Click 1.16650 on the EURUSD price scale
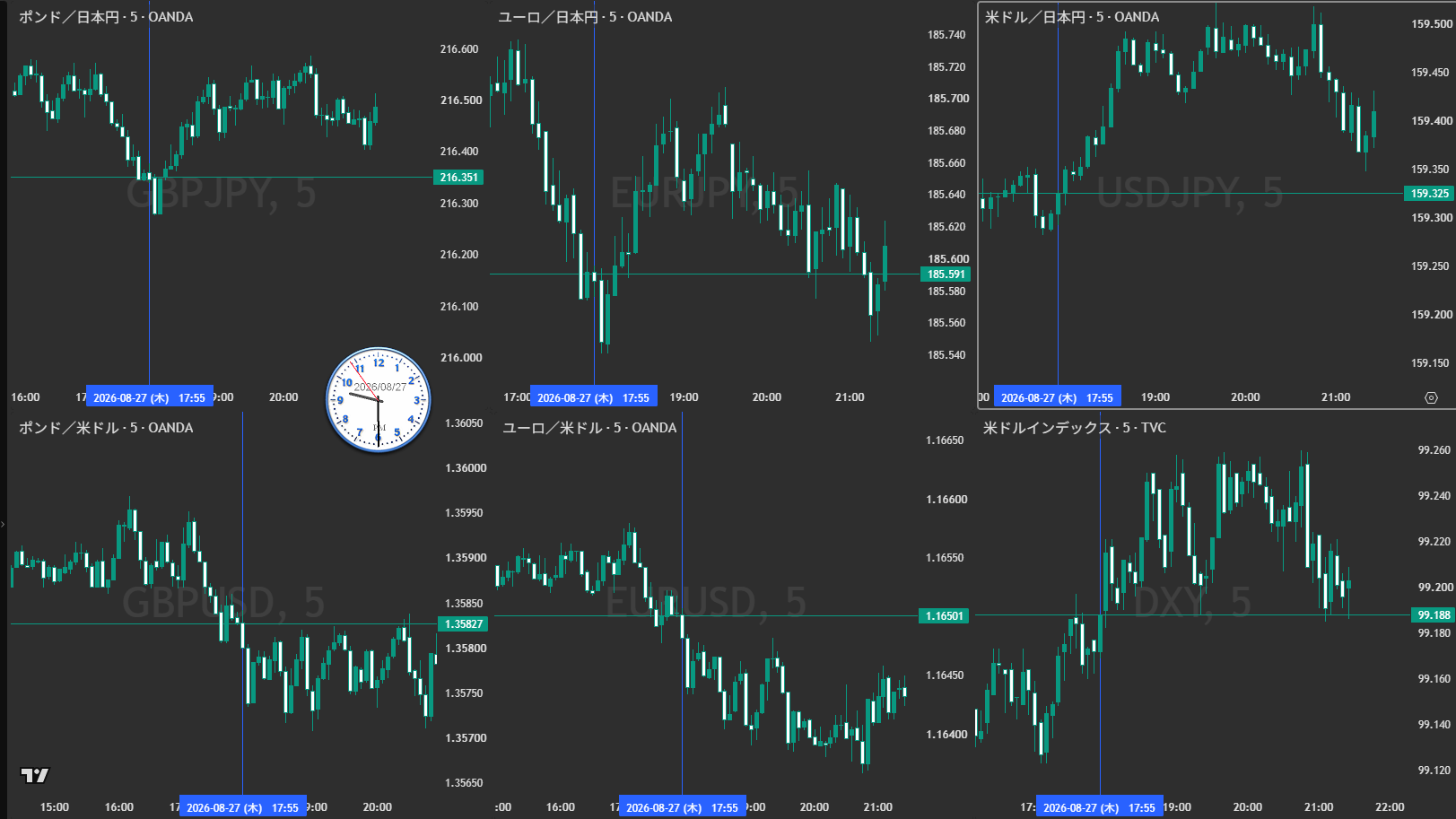This screenshot has height=819, width=1456. (x=945, y=440)
